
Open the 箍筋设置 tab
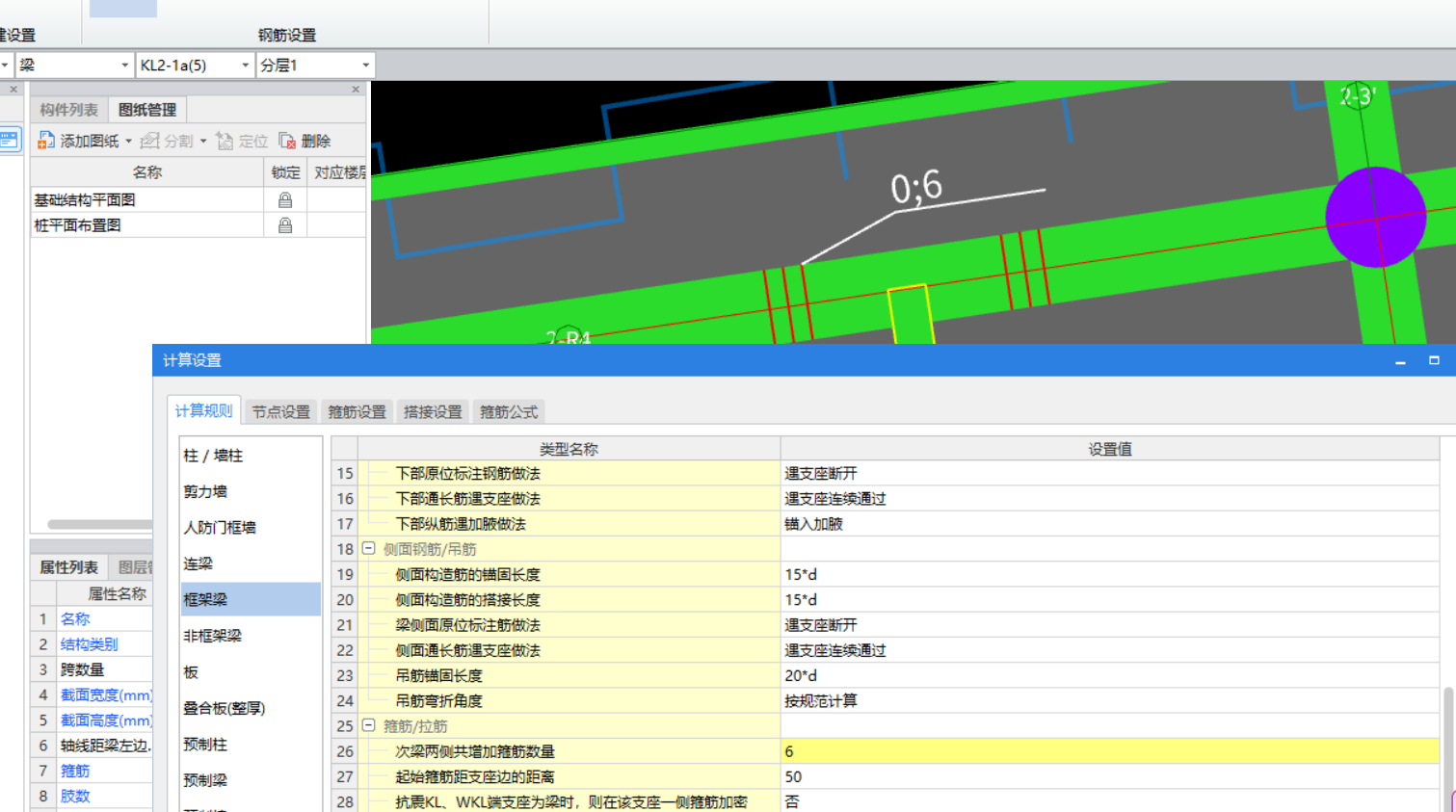357,411
